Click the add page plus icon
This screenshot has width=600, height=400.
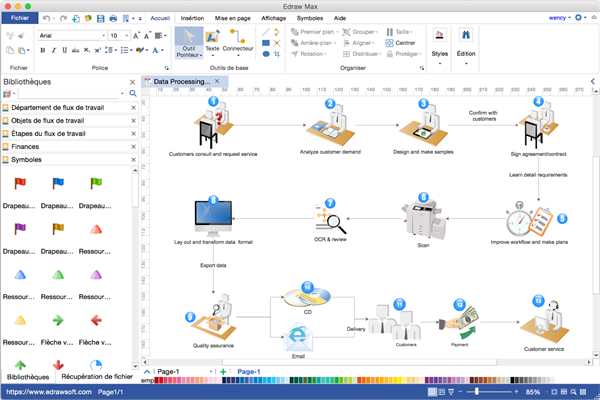(222, 372)
